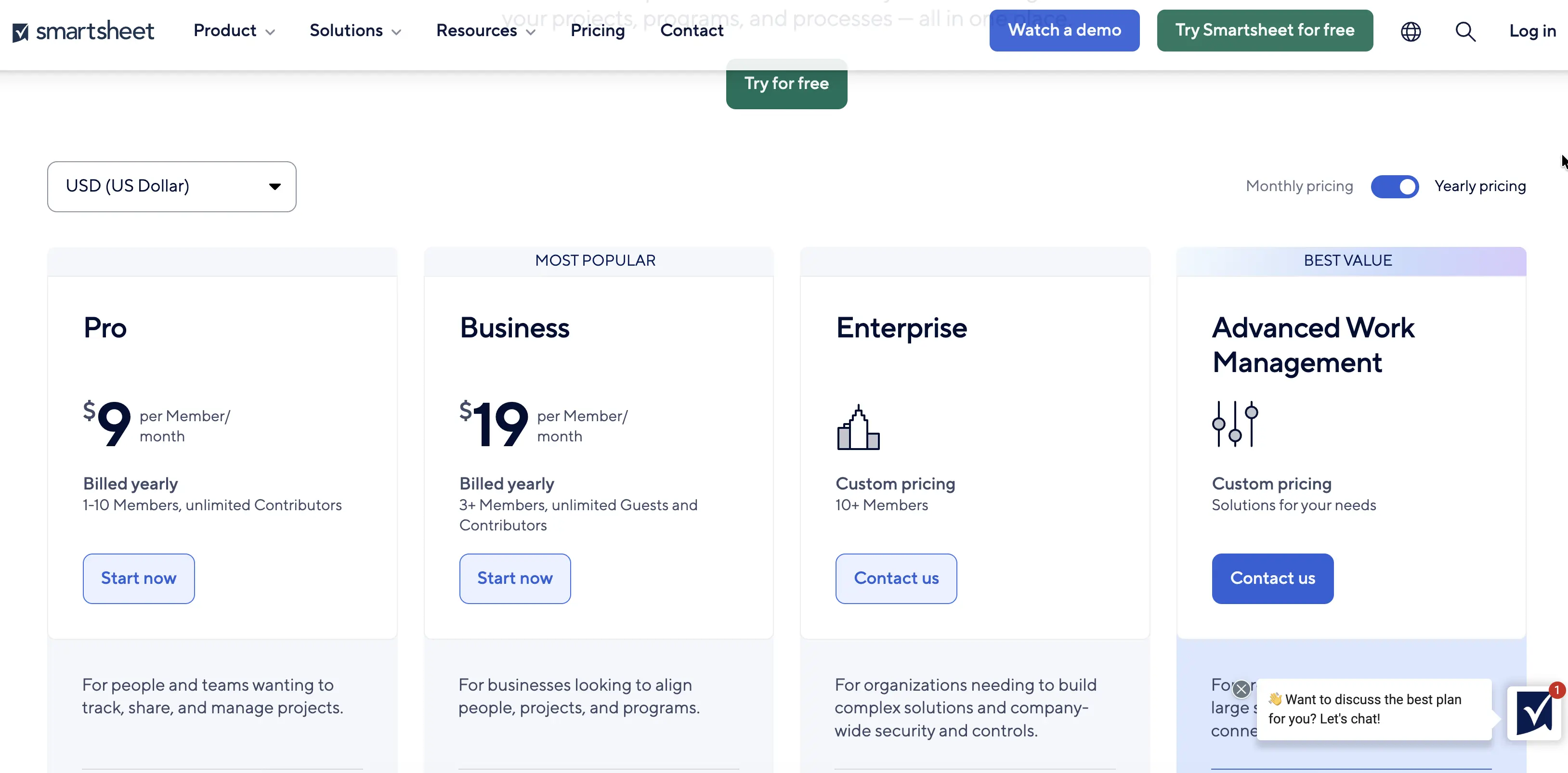Open the USD (US Dollar) currency dropdown
Screen dimensions: 1568x773
coord(171,187)
